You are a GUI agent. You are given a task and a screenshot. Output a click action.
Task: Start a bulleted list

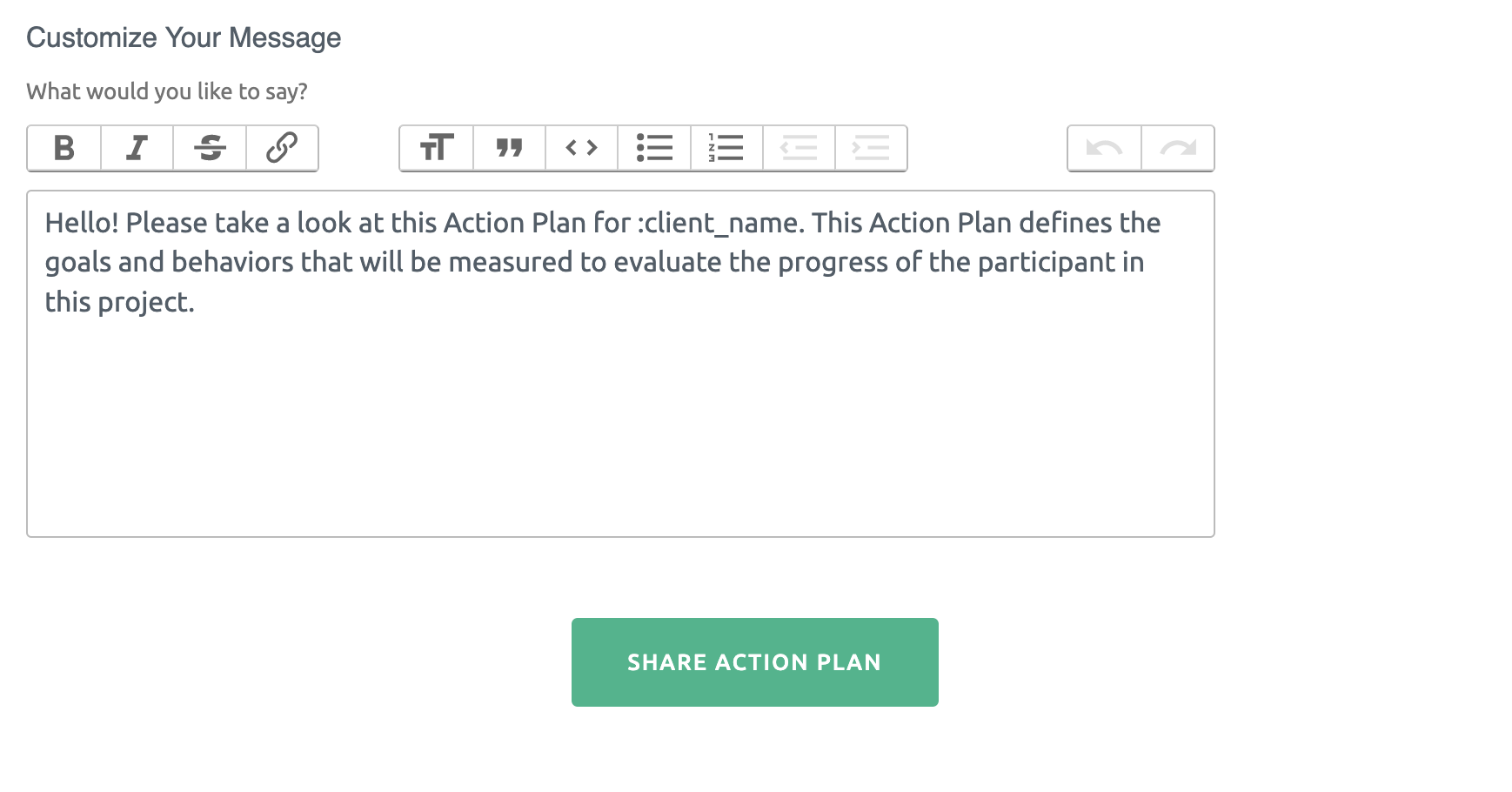[x=654, y=148]
